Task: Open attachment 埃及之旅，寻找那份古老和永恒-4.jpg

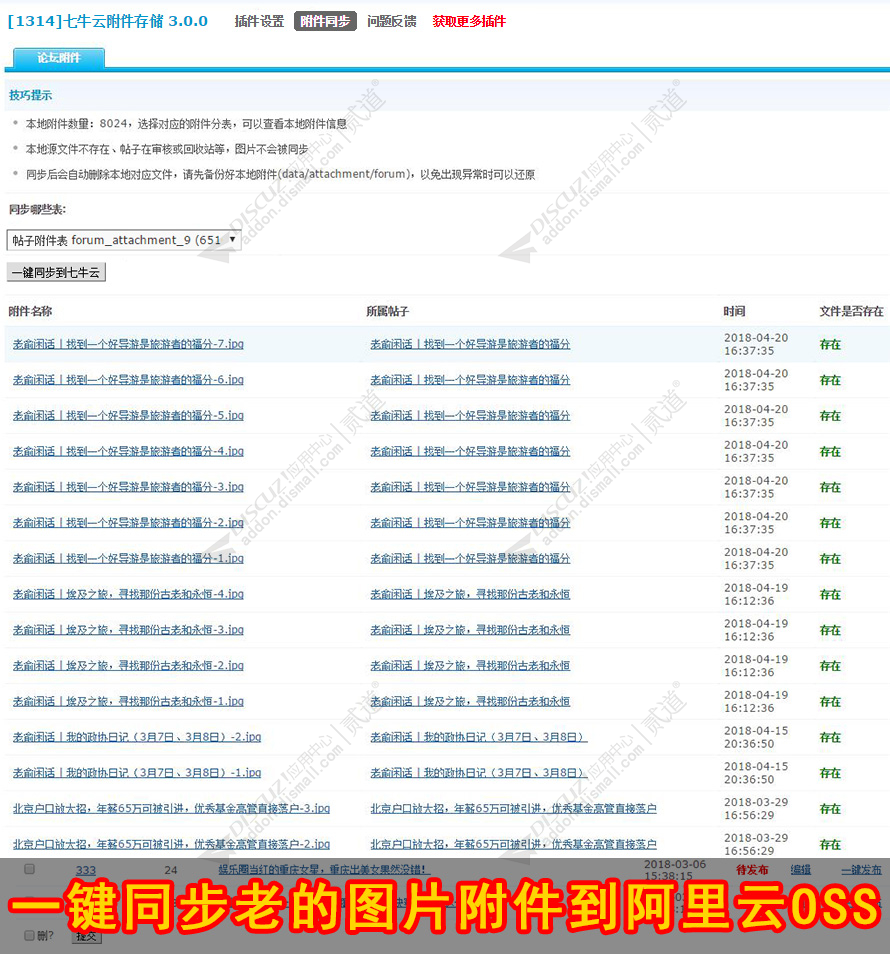Action: [x=128, y=594]
